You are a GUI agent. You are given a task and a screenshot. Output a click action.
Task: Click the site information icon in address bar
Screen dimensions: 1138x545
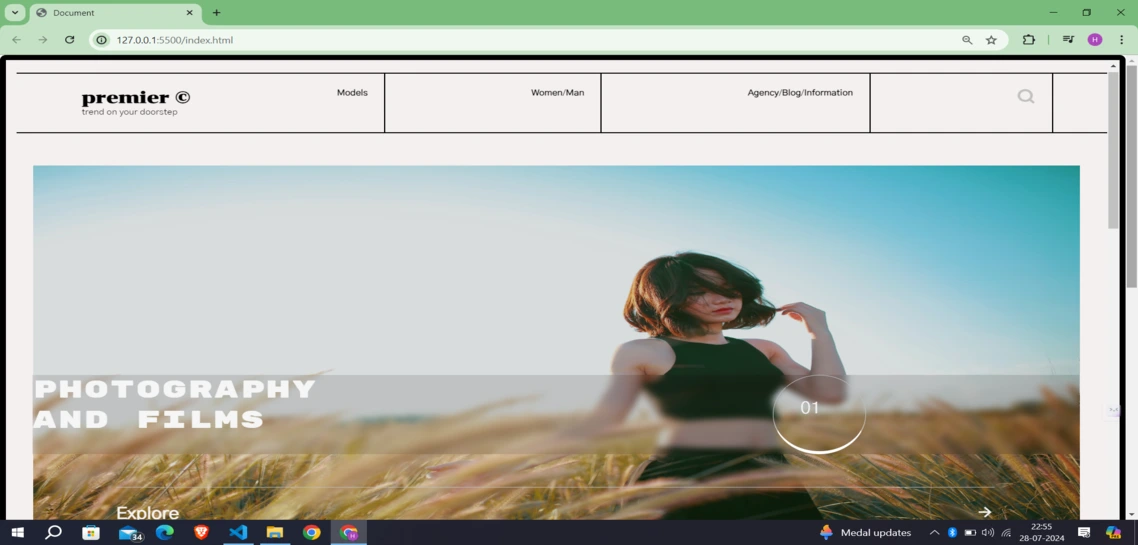tap(102, 40)
